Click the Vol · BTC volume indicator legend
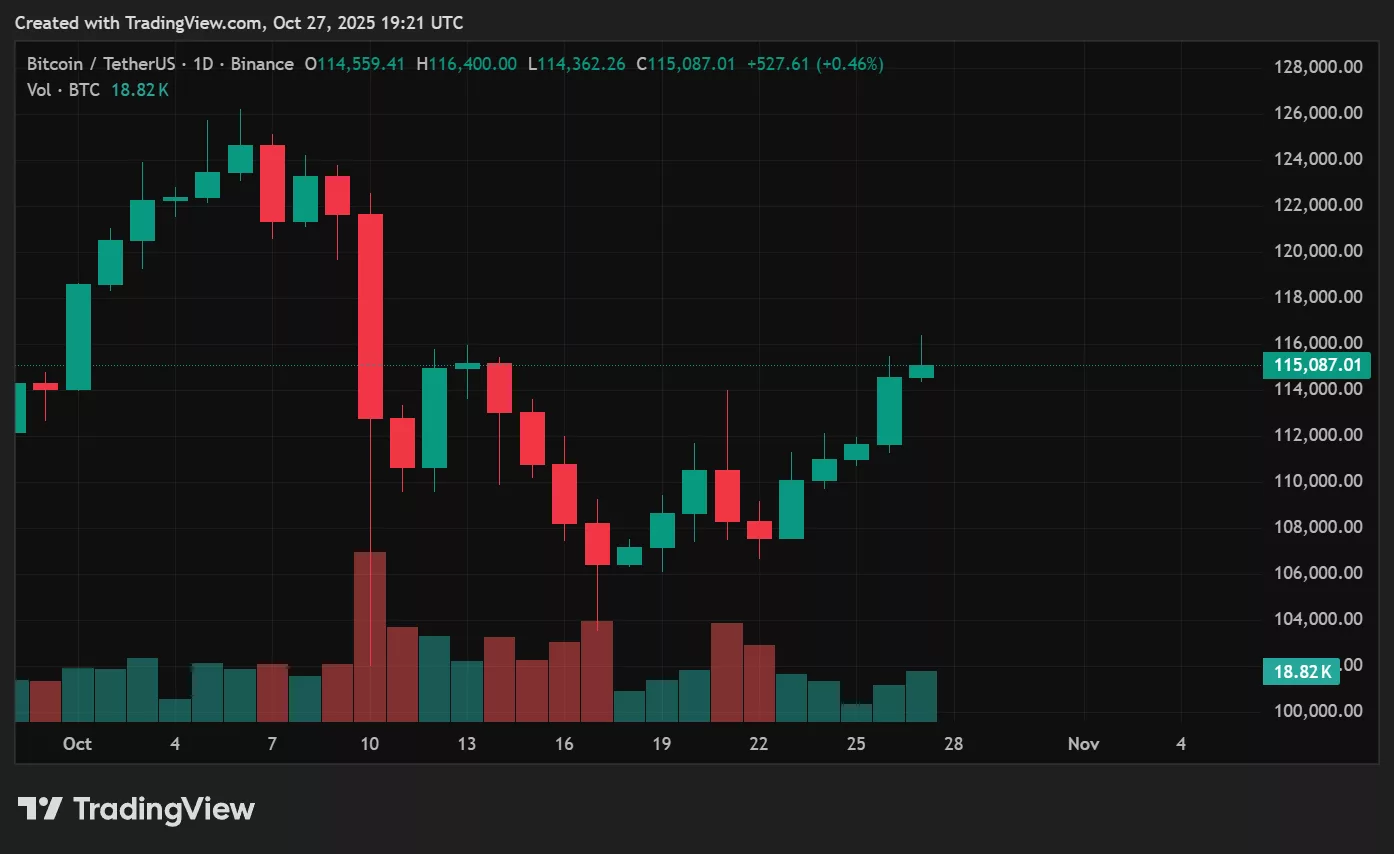 point(62,90)
